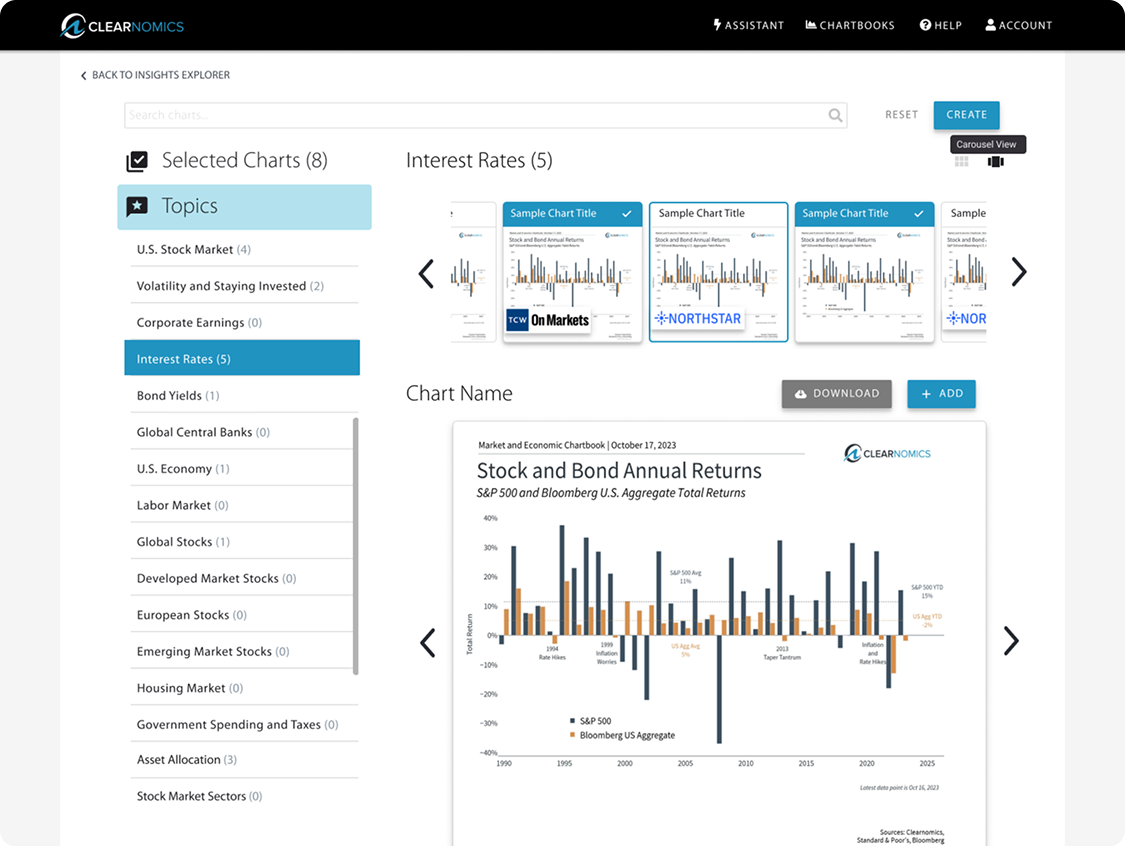Click the Topics star bubble icon
Image resolution: width=1125 pixels, height=847 pixels.
coord(137,207)
